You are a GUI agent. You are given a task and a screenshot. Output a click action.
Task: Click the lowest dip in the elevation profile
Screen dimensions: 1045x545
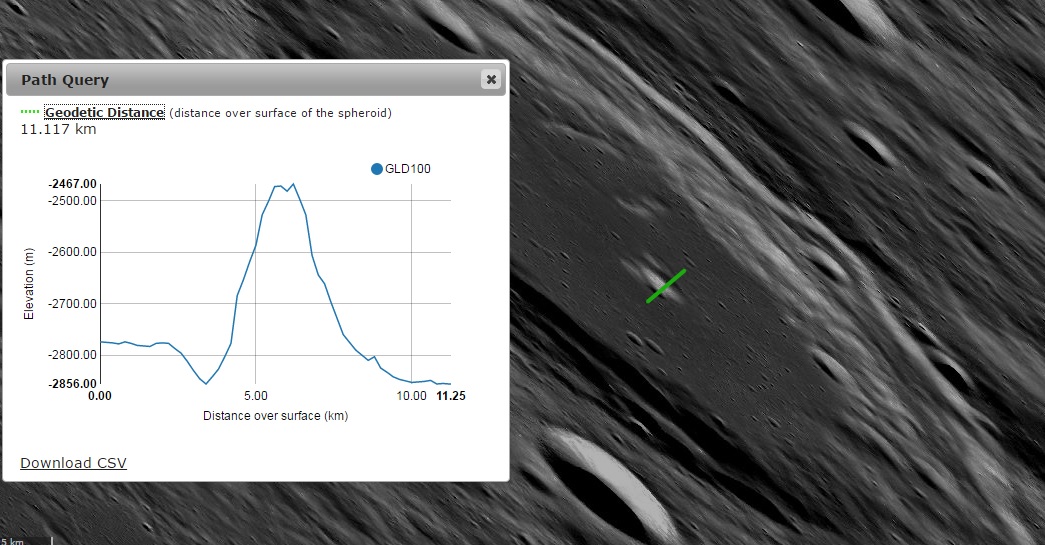206,383
